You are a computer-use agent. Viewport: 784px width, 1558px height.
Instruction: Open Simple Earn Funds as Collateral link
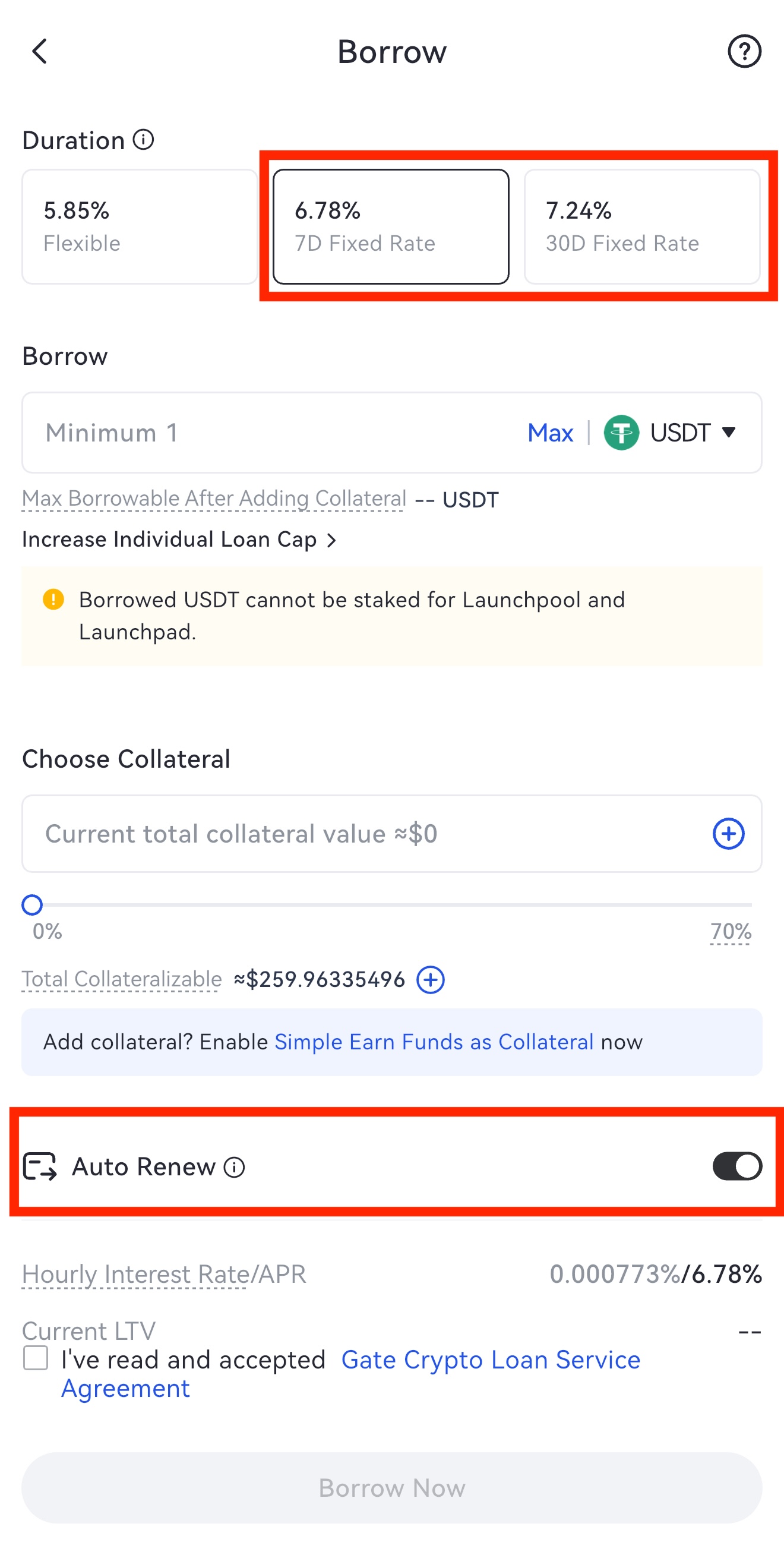(434, 1042)
